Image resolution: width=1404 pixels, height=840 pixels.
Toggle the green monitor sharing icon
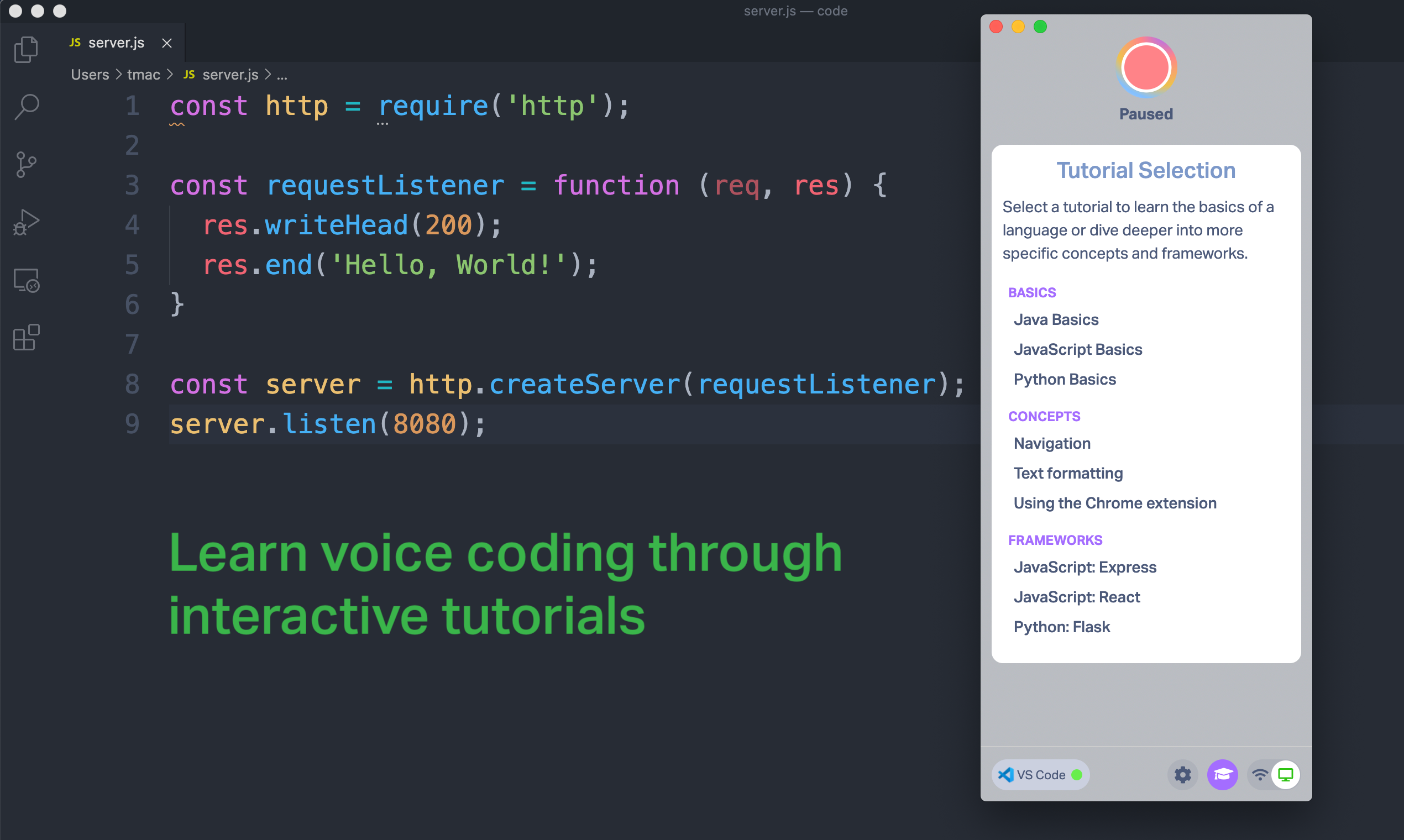tap(1286, 774)
